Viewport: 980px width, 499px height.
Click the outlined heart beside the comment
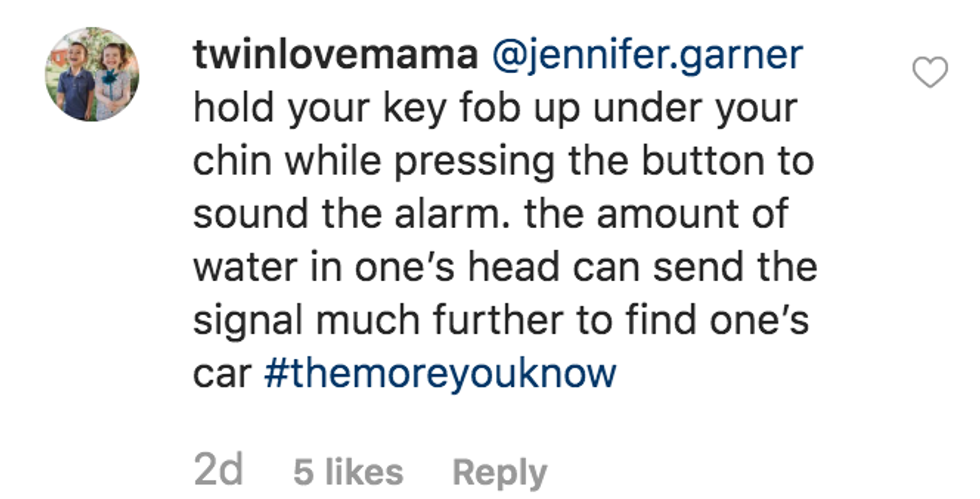coord(931,72)
